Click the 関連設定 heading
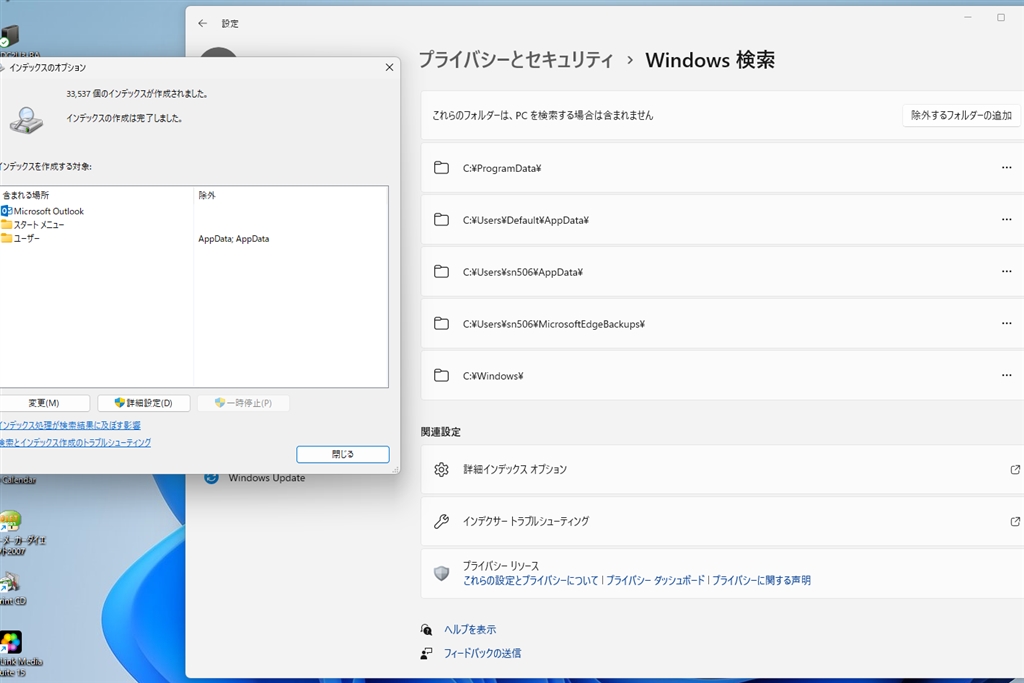The image size is (1024, 683). coord(441,432)
